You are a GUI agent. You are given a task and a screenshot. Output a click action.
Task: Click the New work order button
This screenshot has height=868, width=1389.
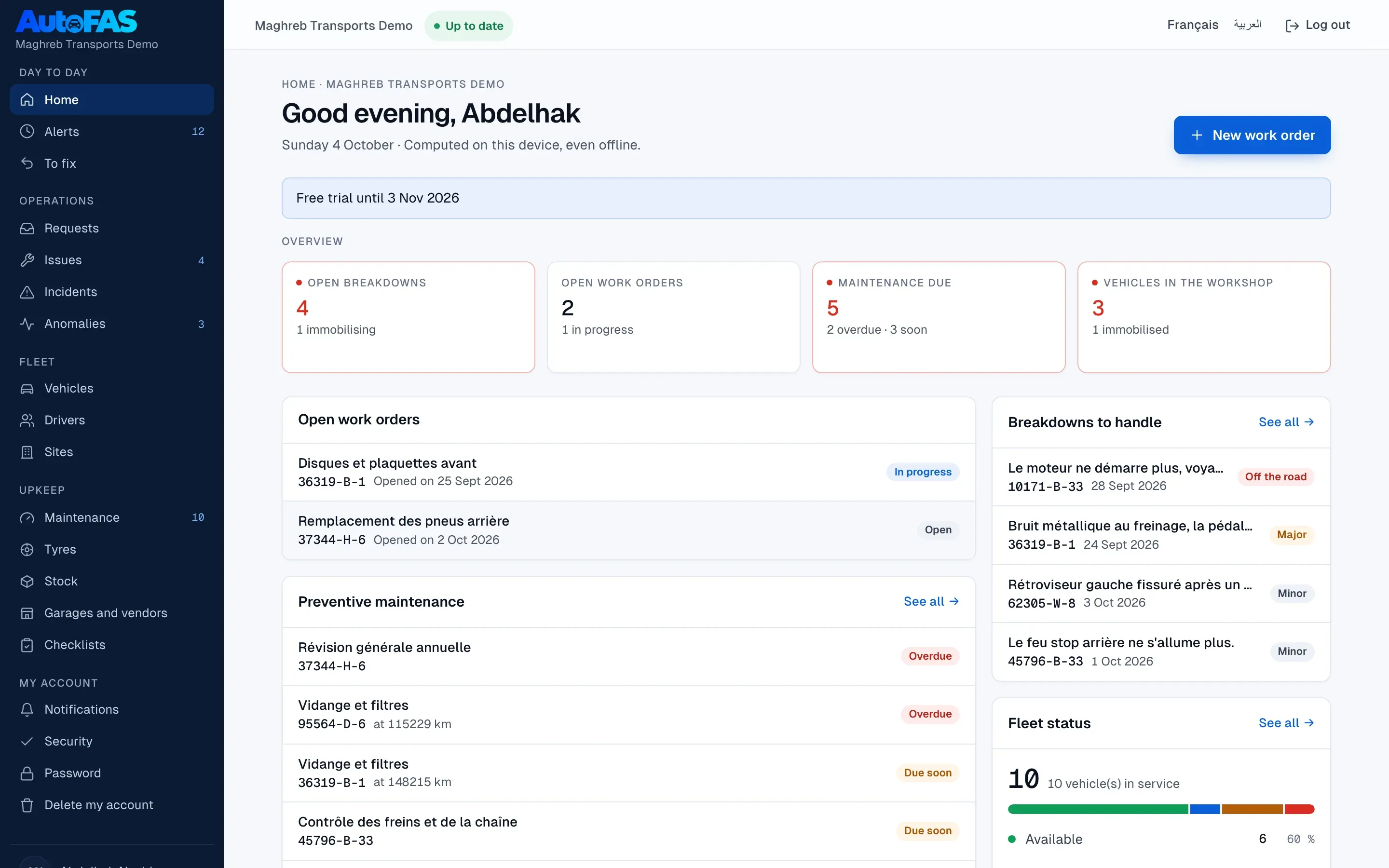click(1252, 135)
